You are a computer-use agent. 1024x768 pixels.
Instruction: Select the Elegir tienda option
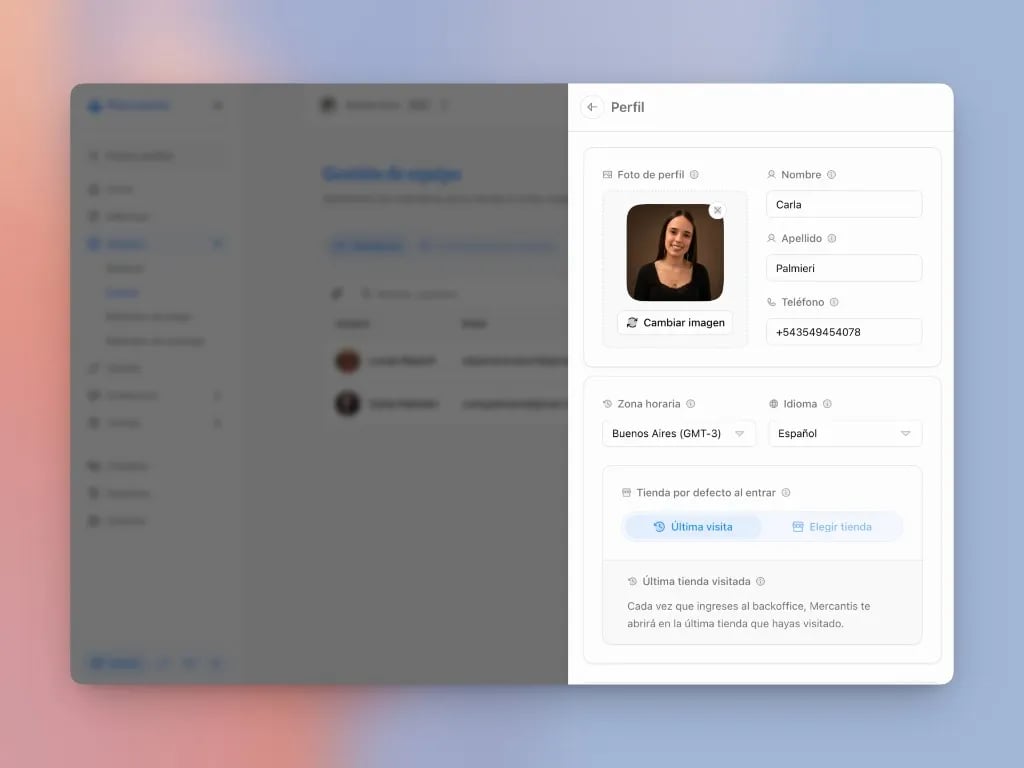pos(832,527)
